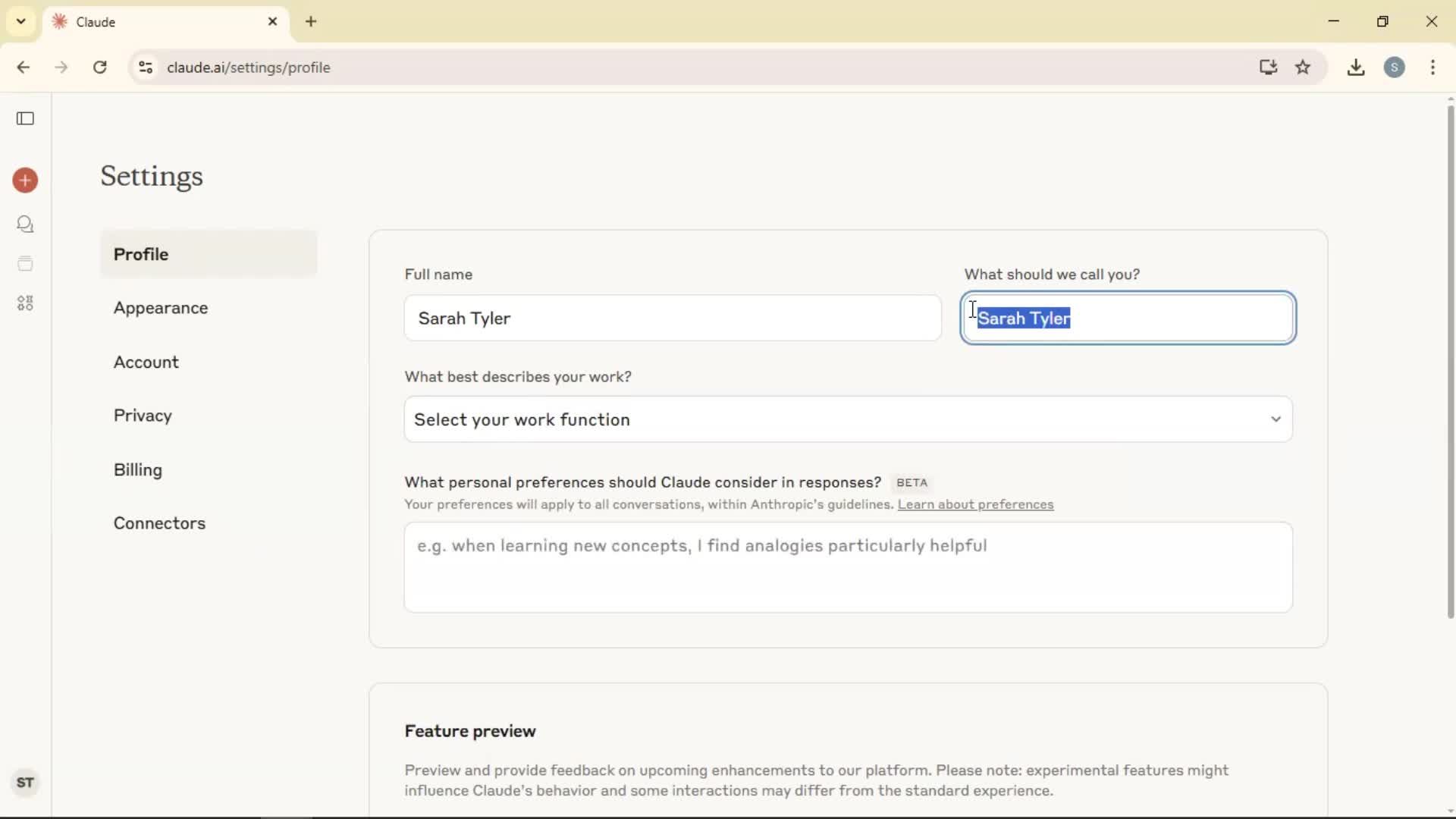The width and height of the screenshot is (1456, 819).
Task: Toggle the sidebar panel icon
Action: pyautogui.click(x=25, y=118)
